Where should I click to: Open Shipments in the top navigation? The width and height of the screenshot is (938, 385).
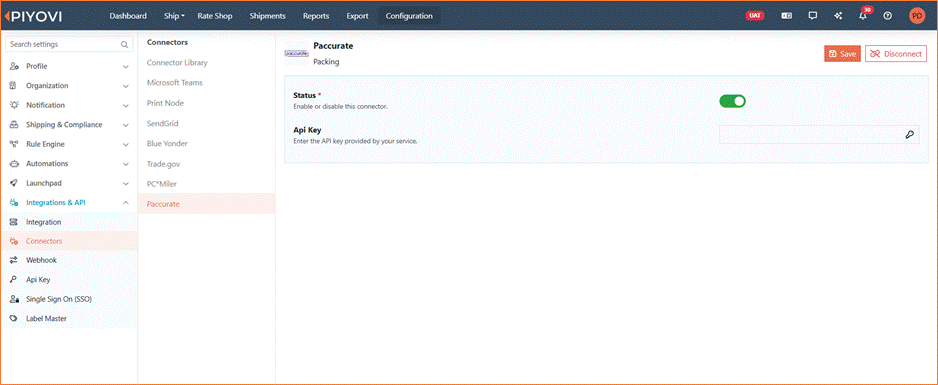click(x=267, y=16)
